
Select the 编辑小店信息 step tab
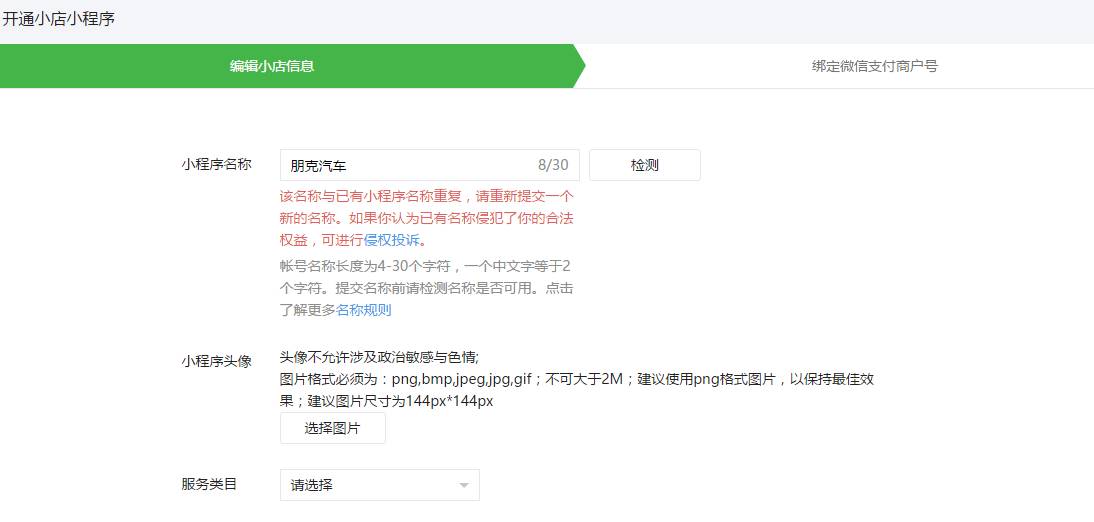click(x=272, y=67)
